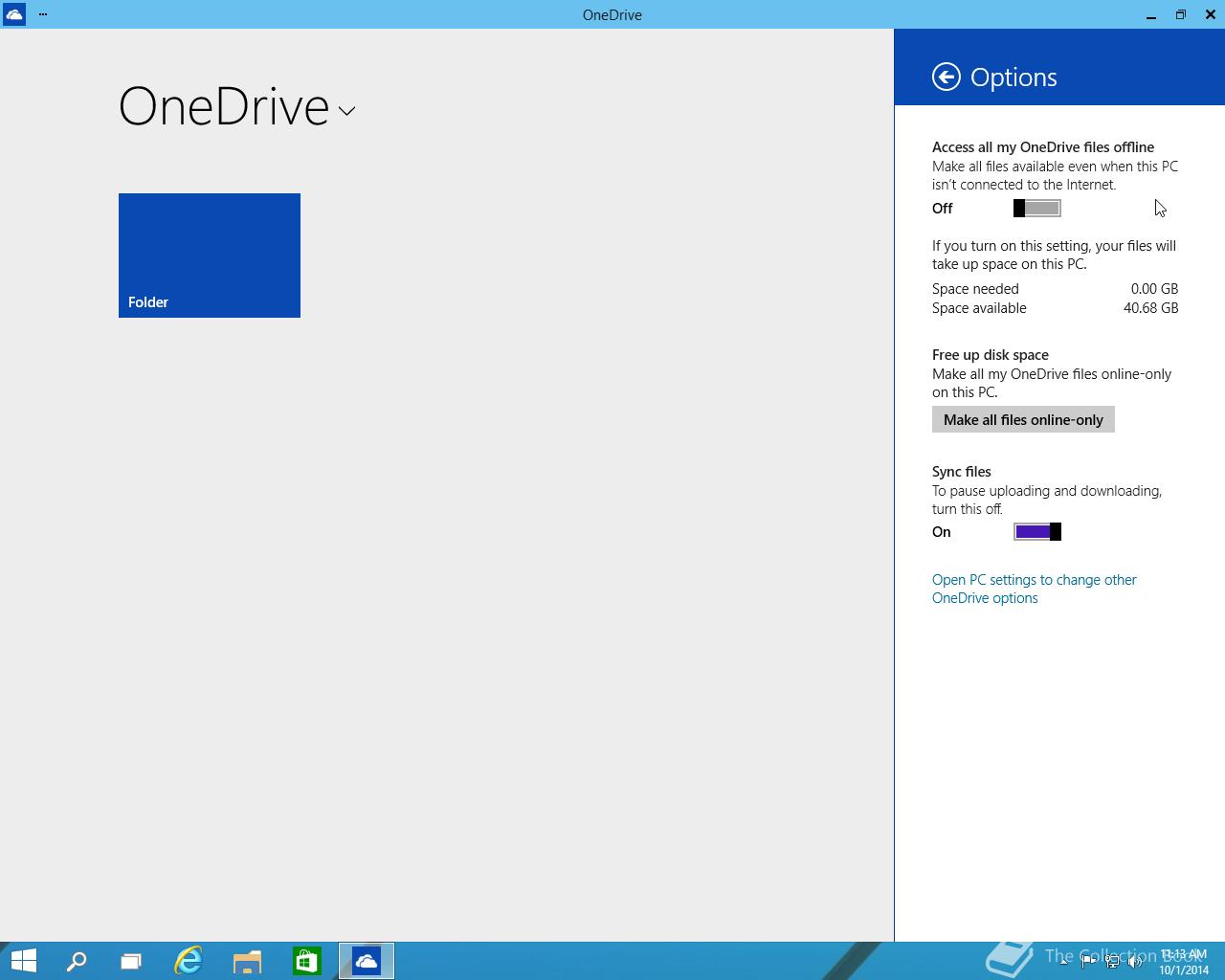Open the network tray icon

(1112, 962)
